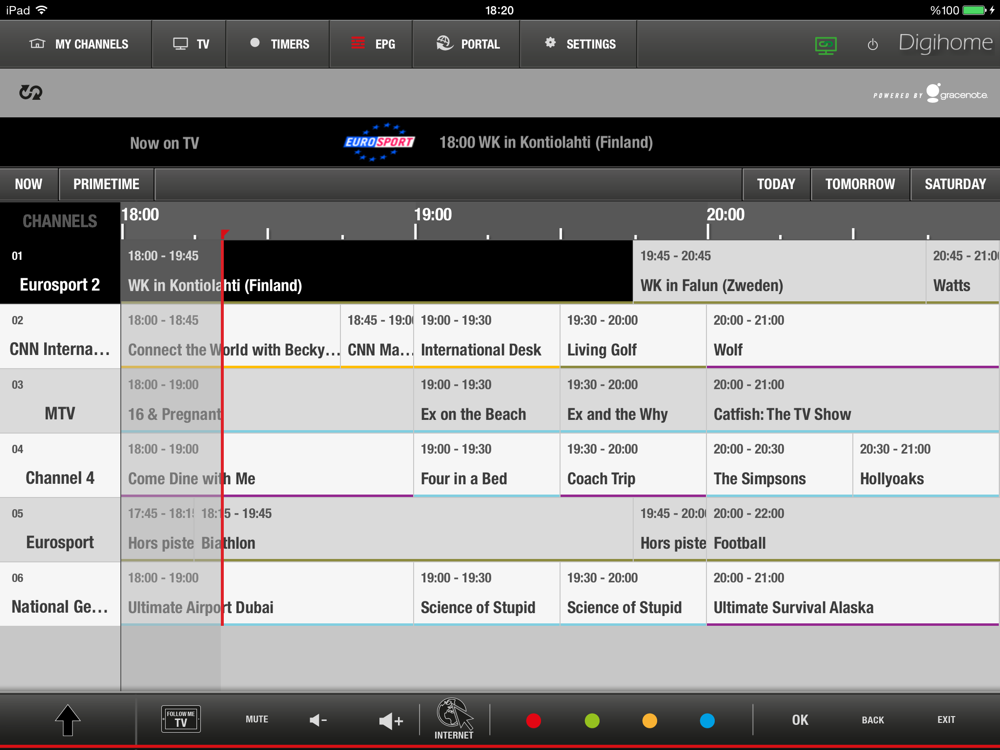The width and height of the screenshot is (1000, 750).
Task: Select 'Science of Stupid' at 19:00
Action: [487, 594]
